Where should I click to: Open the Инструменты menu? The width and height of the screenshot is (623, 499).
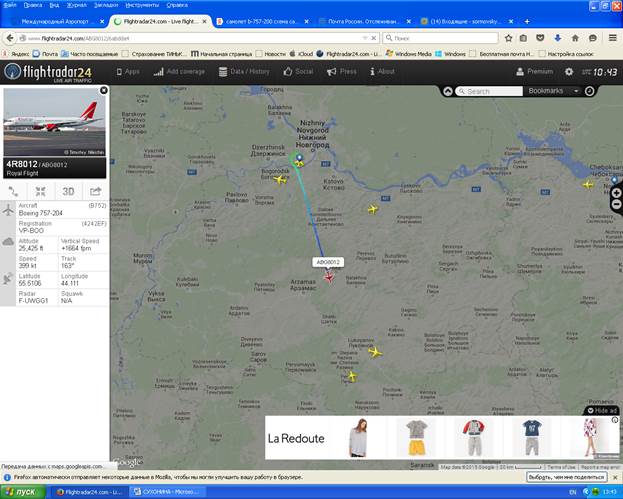[x=142, y=5]
